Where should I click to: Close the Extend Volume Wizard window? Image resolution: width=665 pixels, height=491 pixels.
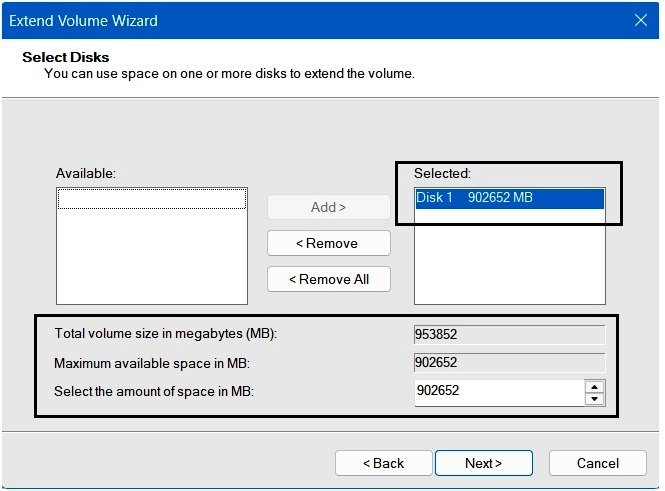(641, 20)
